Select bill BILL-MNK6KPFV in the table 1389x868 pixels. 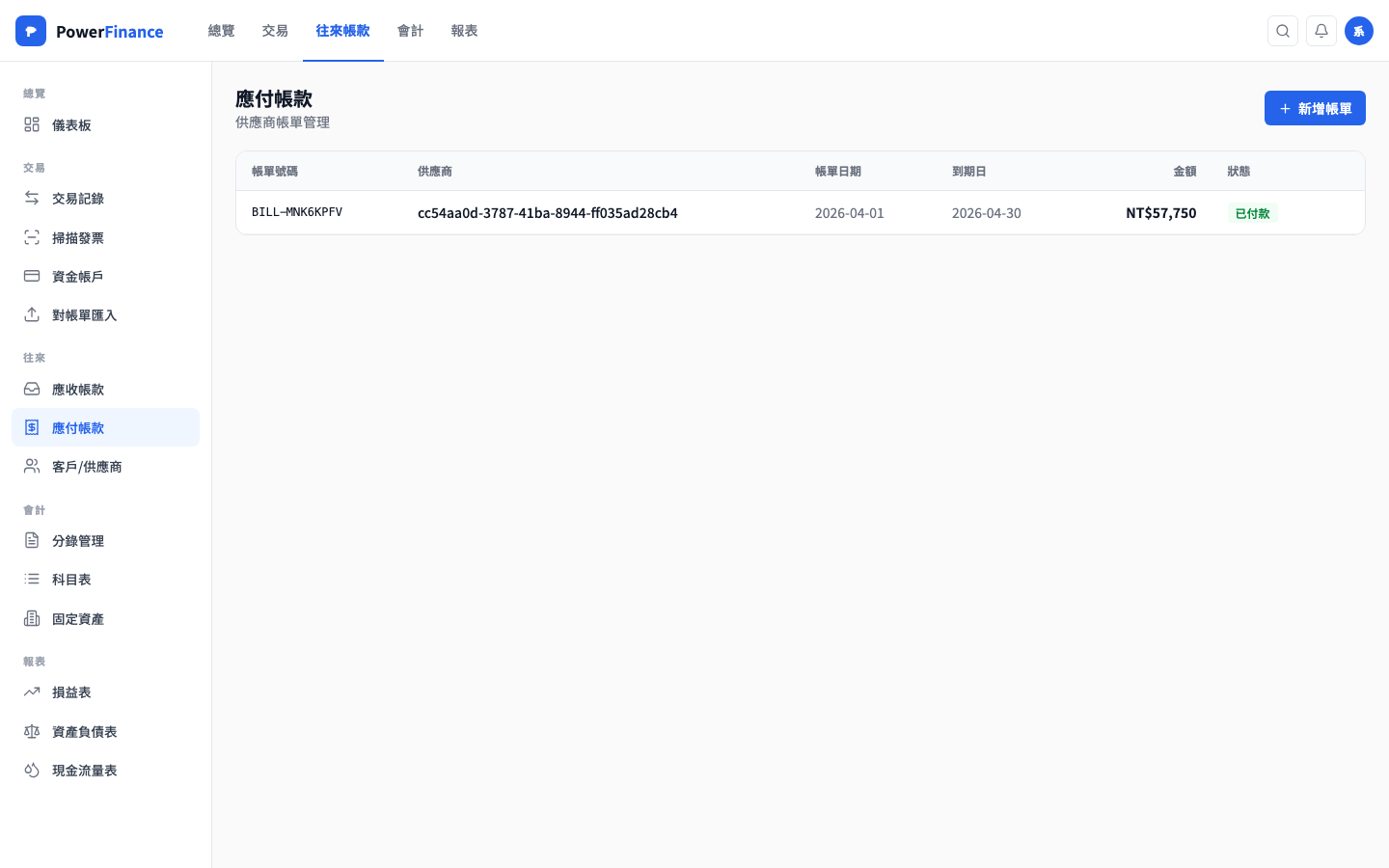(x=296, y=212)
